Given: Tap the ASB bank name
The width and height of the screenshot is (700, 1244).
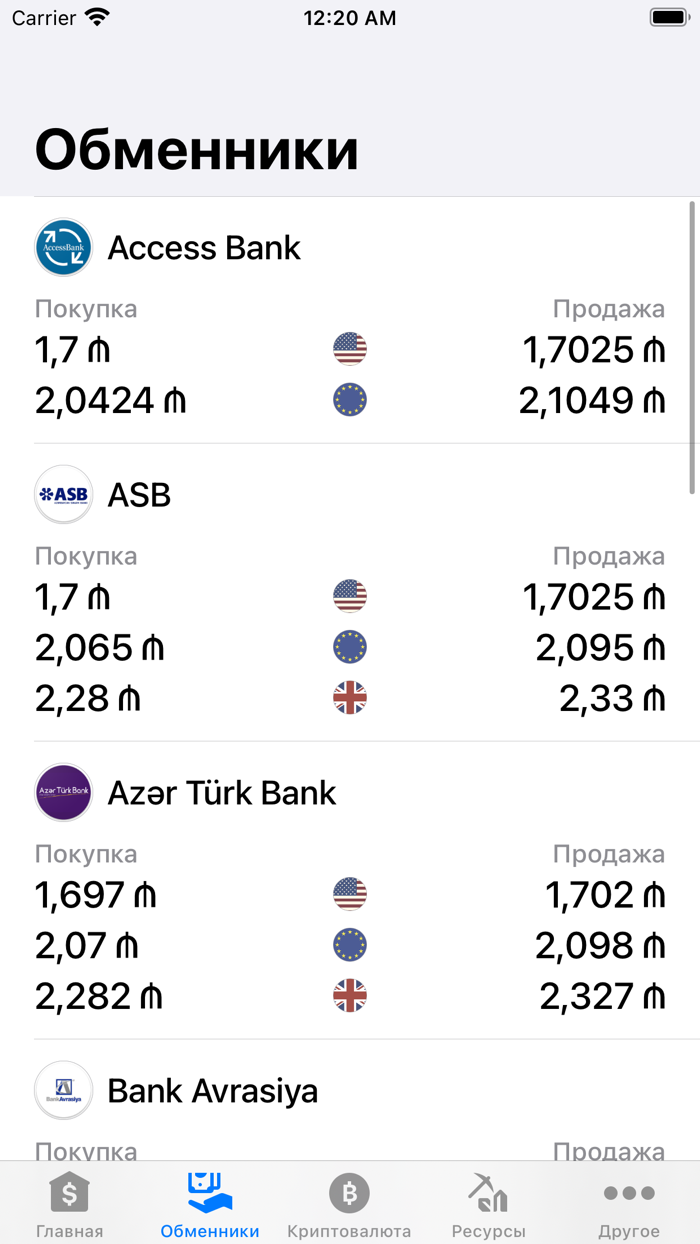Looking at the screenshot, I should coord(141,494).
